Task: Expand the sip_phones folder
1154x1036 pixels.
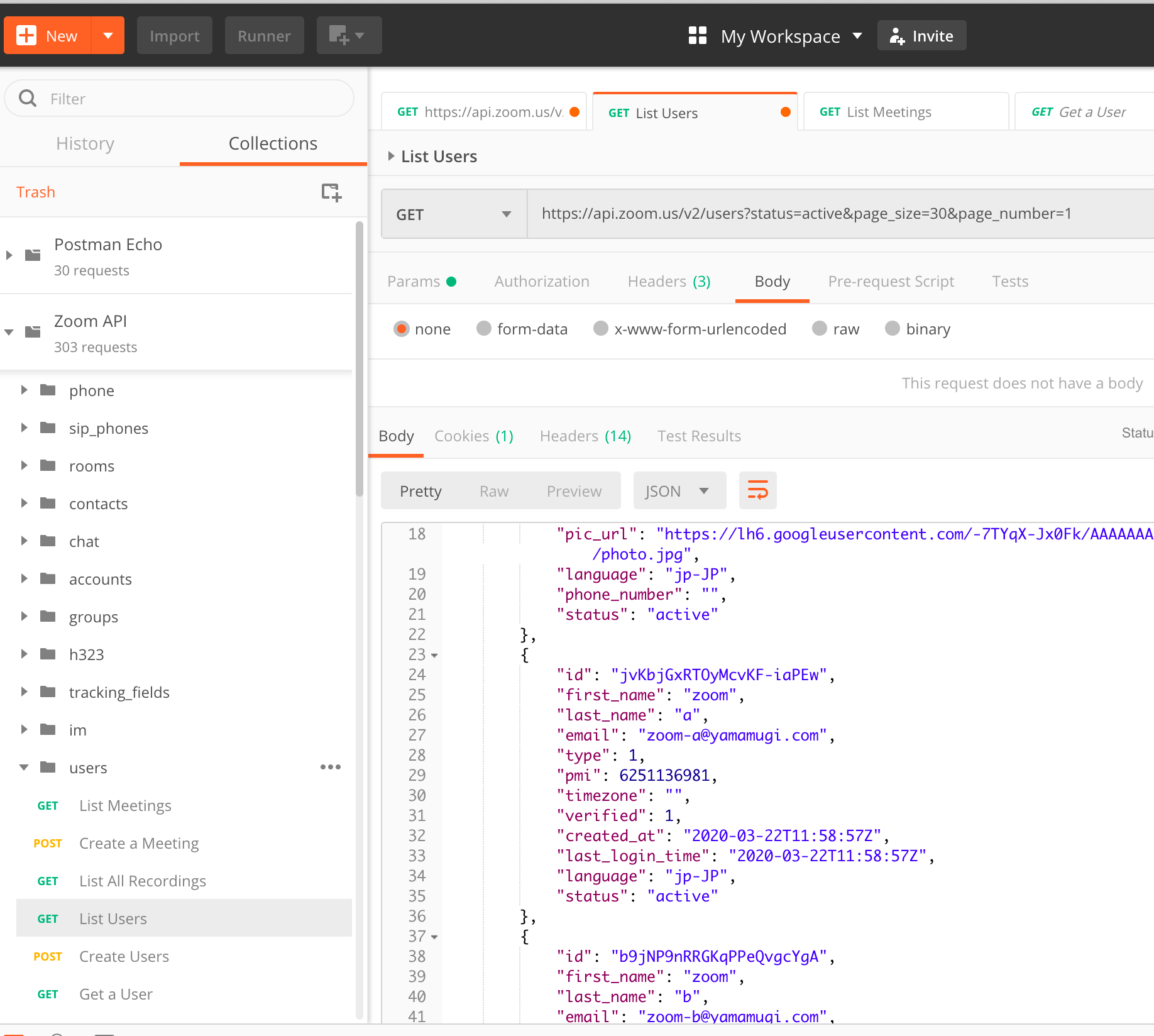Action: pyautogui.click(x=24, y=427)
